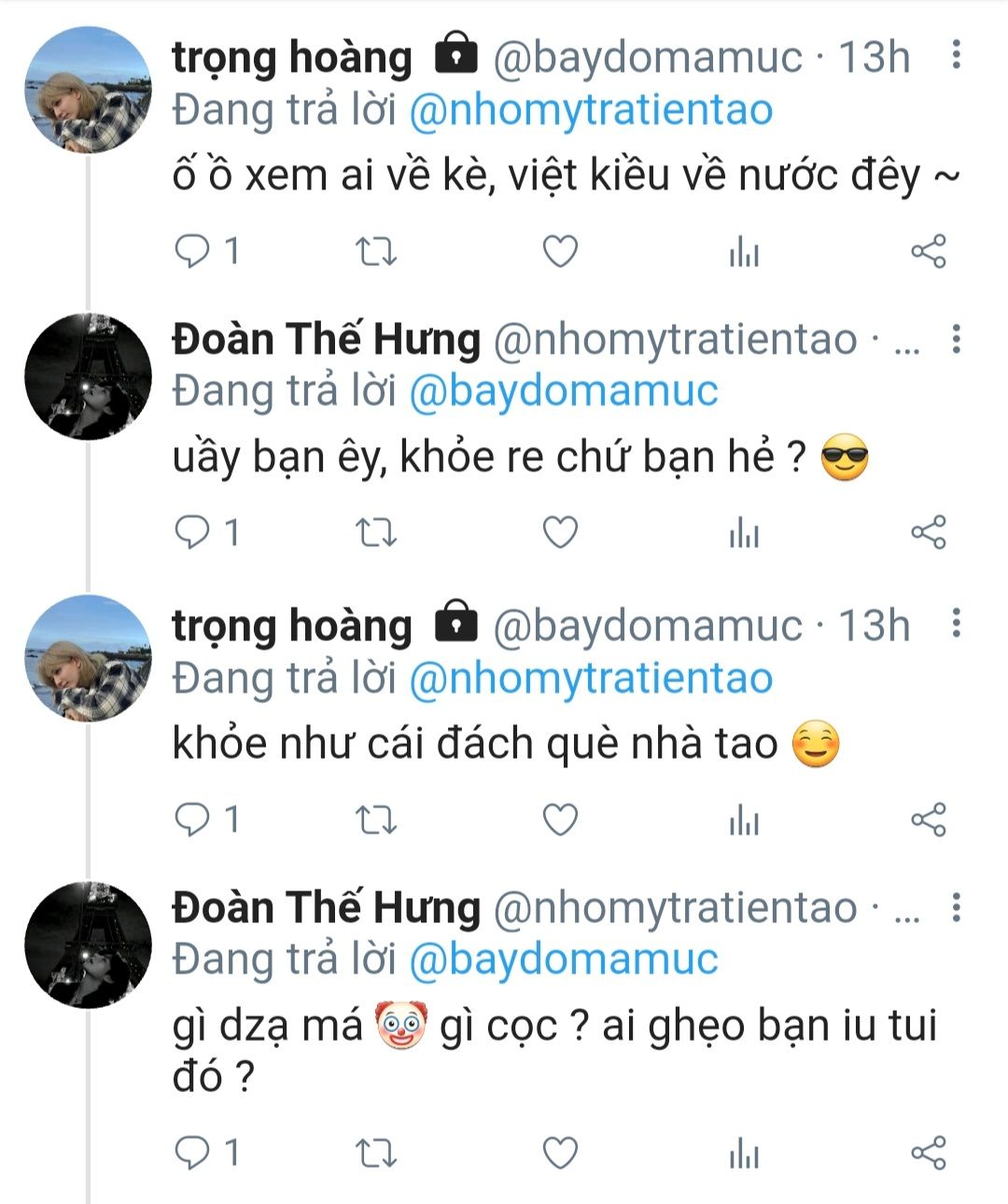Viewport: 1008px width, 1204px height.
Task: Reply to the 'gì cọc ? ai ghẹo' tweet
Action: click(193, 1153)
